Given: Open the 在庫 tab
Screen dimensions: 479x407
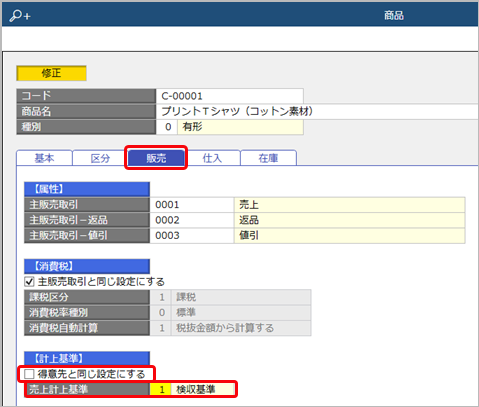Looking at the screenshot, I should tap(268, 158).
